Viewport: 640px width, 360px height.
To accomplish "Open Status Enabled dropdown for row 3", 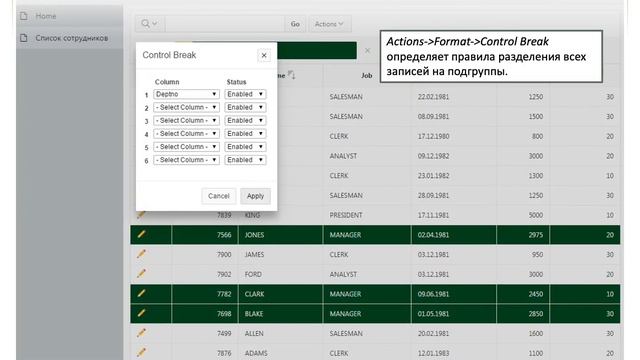I will 245,120.
